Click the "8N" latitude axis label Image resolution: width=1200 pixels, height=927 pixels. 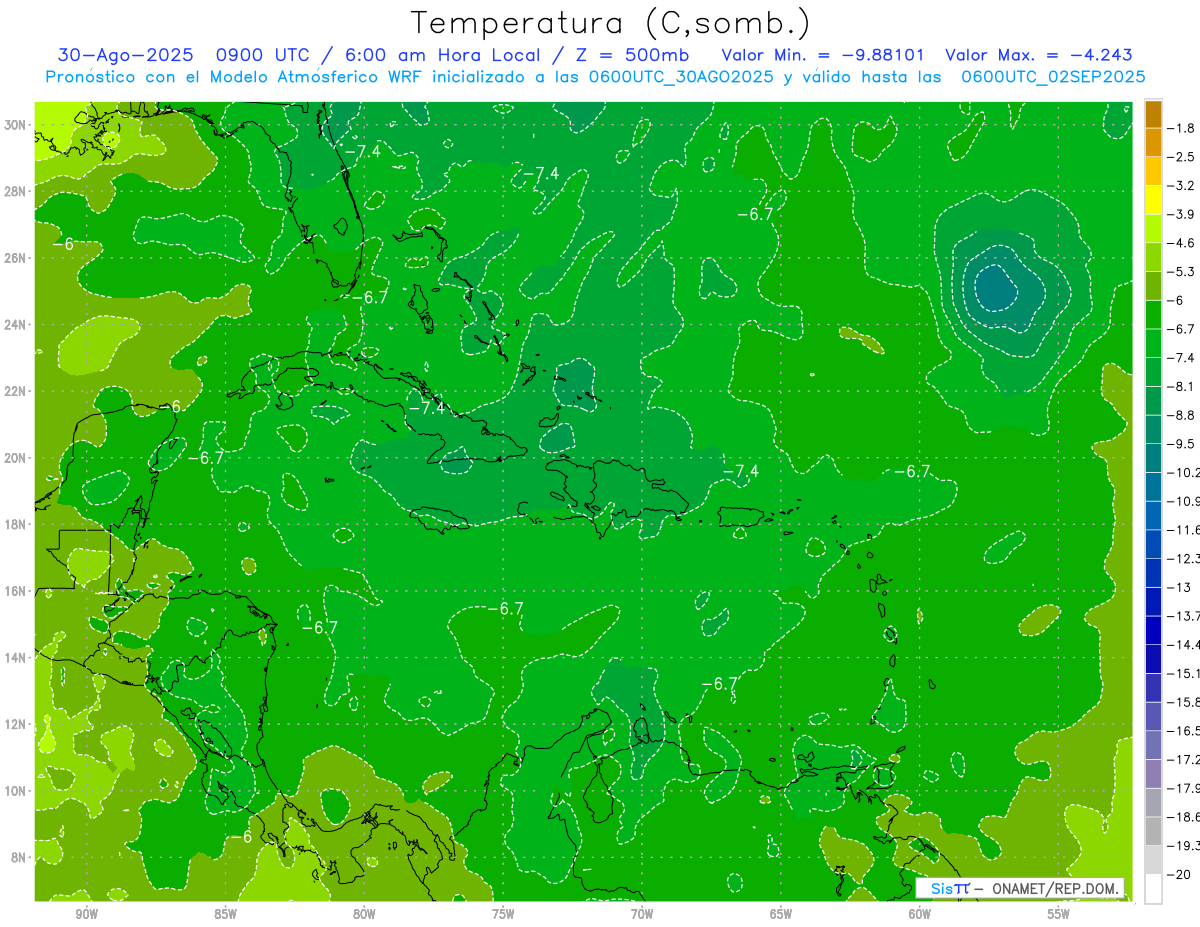pos(18,857)
